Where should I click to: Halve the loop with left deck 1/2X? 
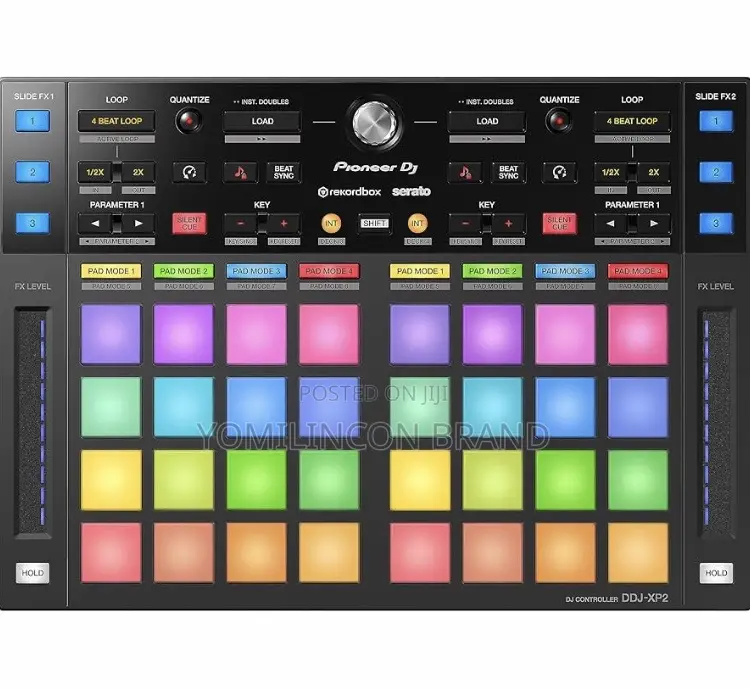click(95, 172)
